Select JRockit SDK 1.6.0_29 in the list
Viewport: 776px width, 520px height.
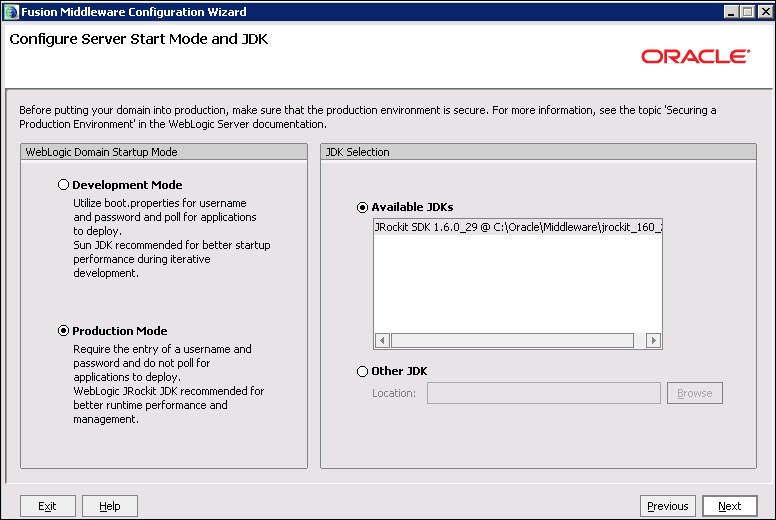coord(515,227)
